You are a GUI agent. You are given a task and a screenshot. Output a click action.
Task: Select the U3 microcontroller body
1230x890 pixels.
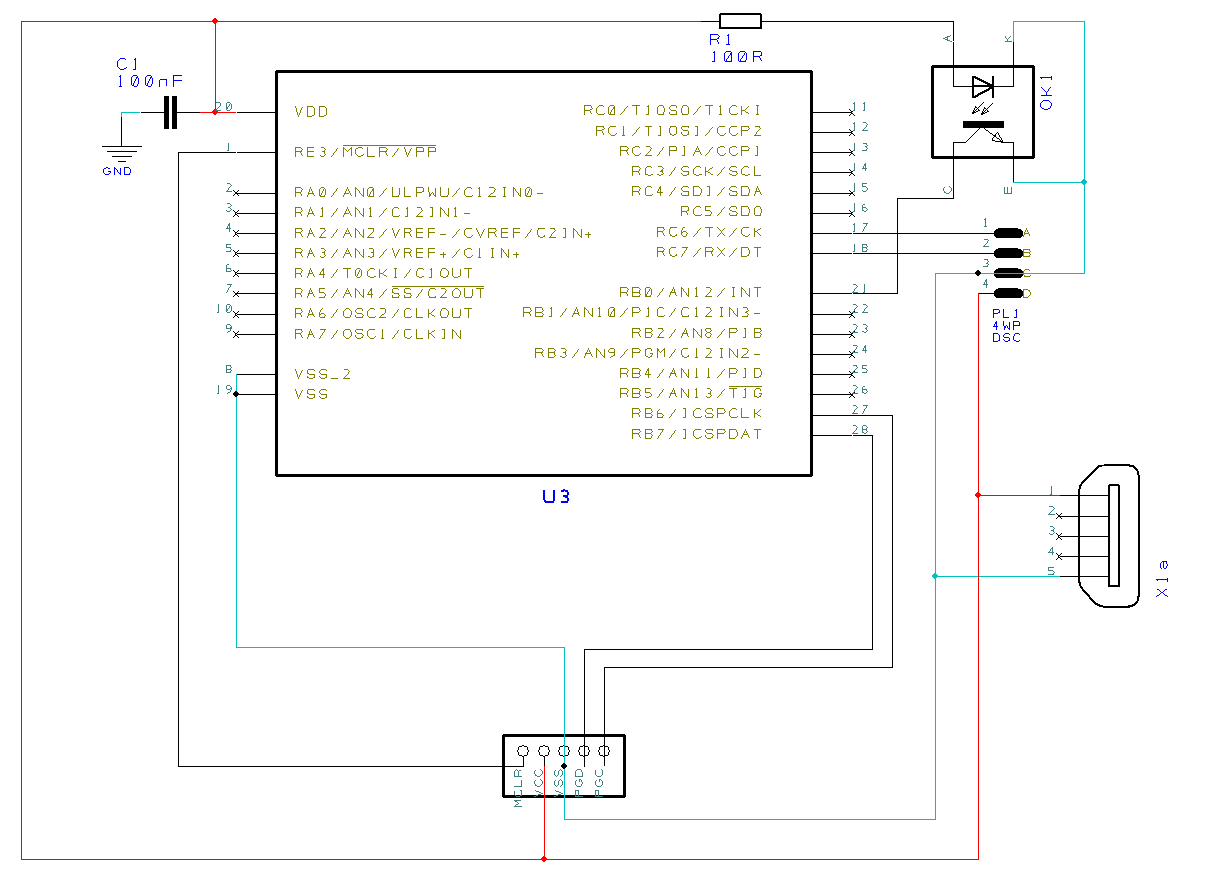click(x=545, y=270)
